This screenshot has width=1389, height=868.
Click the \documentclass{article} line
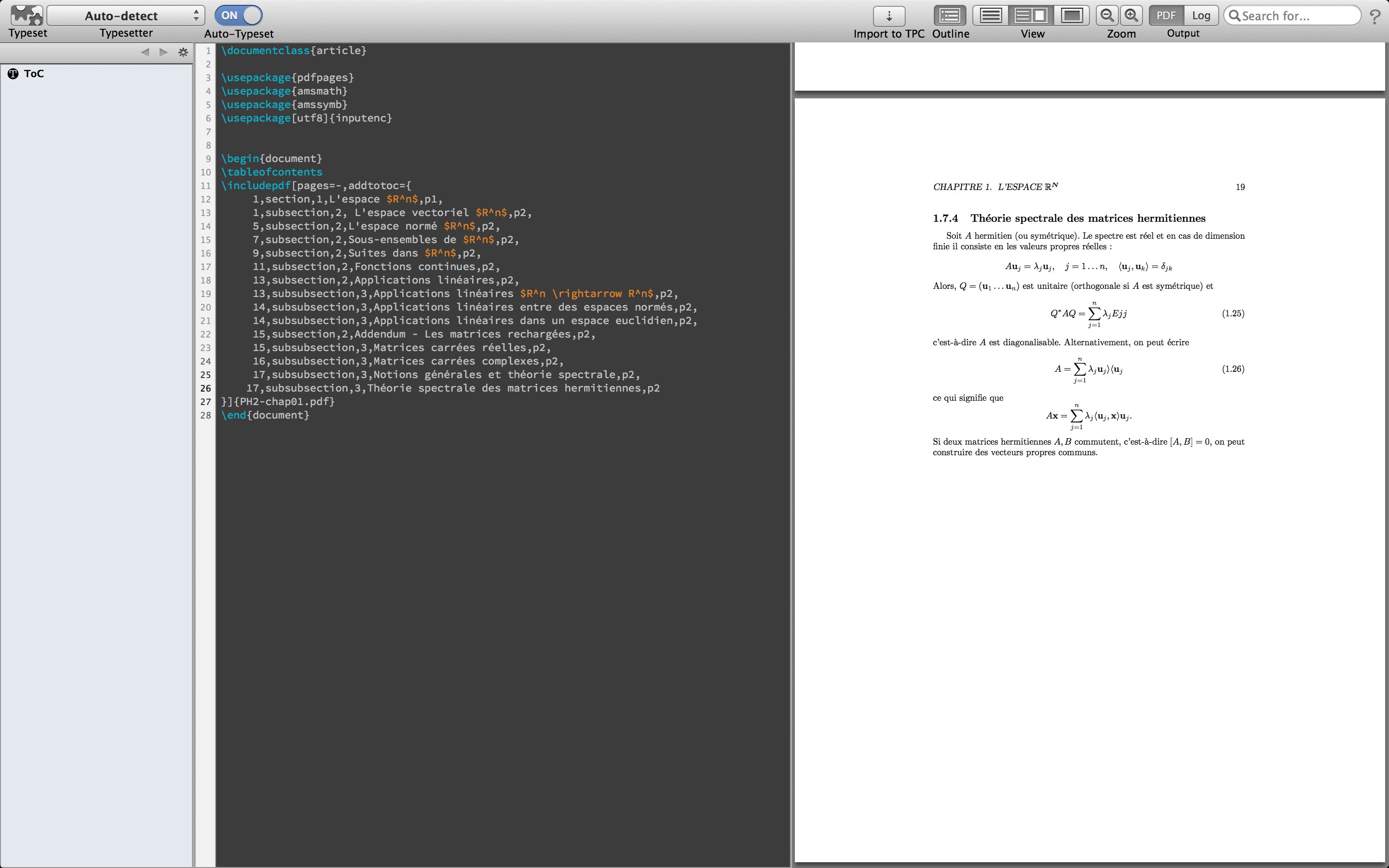tap(294, 51)
